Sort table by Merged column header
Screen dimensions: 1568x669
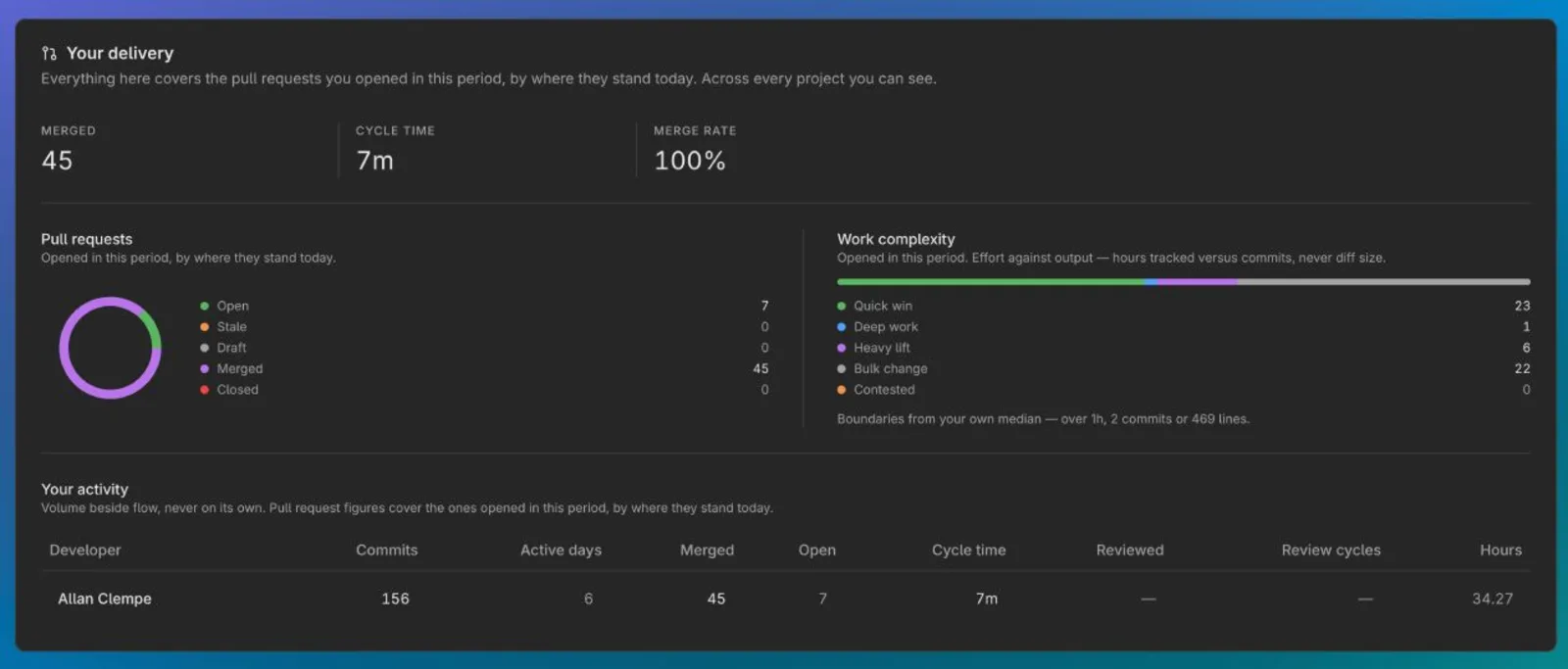tap(707, 550)
